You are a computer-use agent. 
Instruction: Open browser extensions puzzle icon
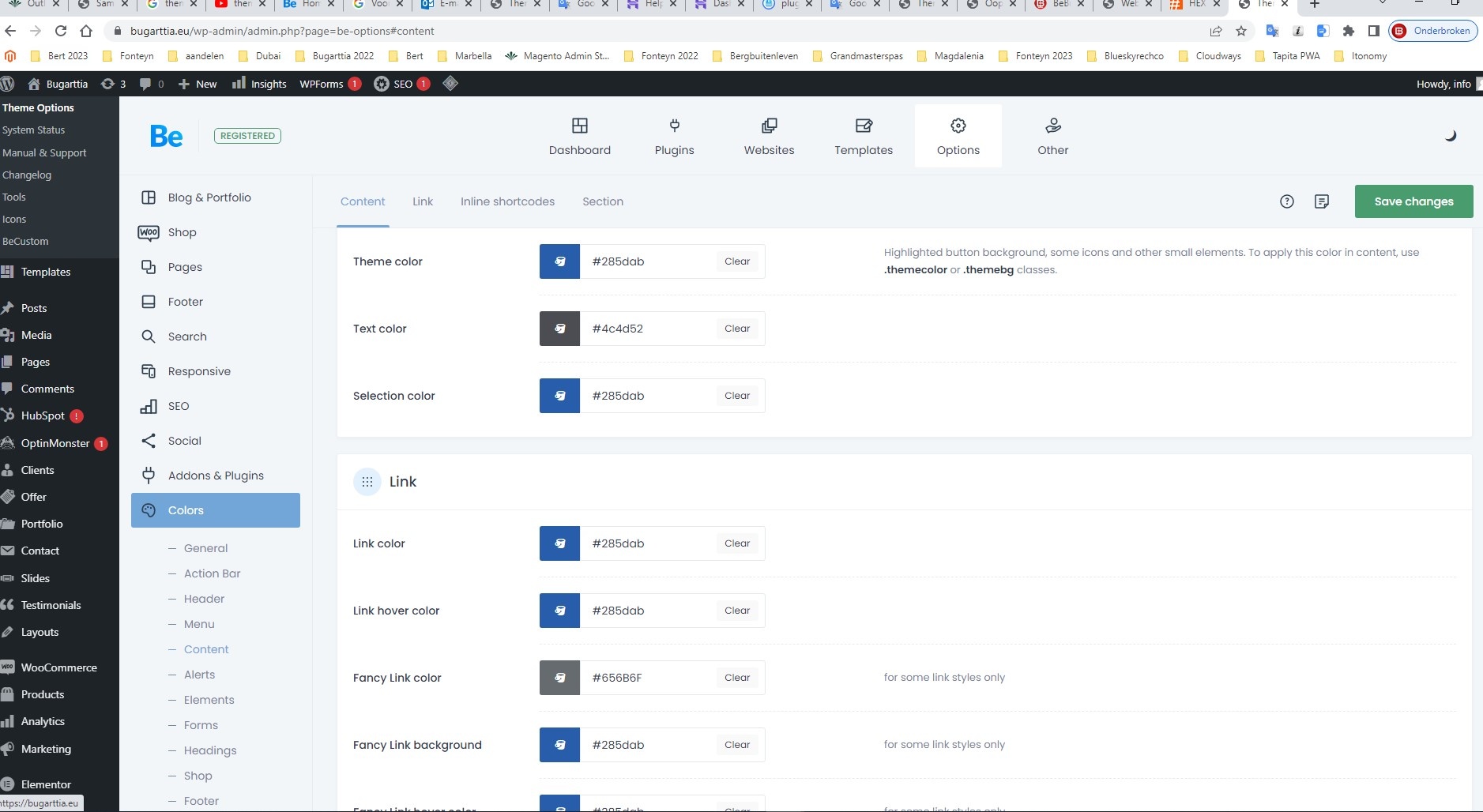click(x=1349, y=31)
